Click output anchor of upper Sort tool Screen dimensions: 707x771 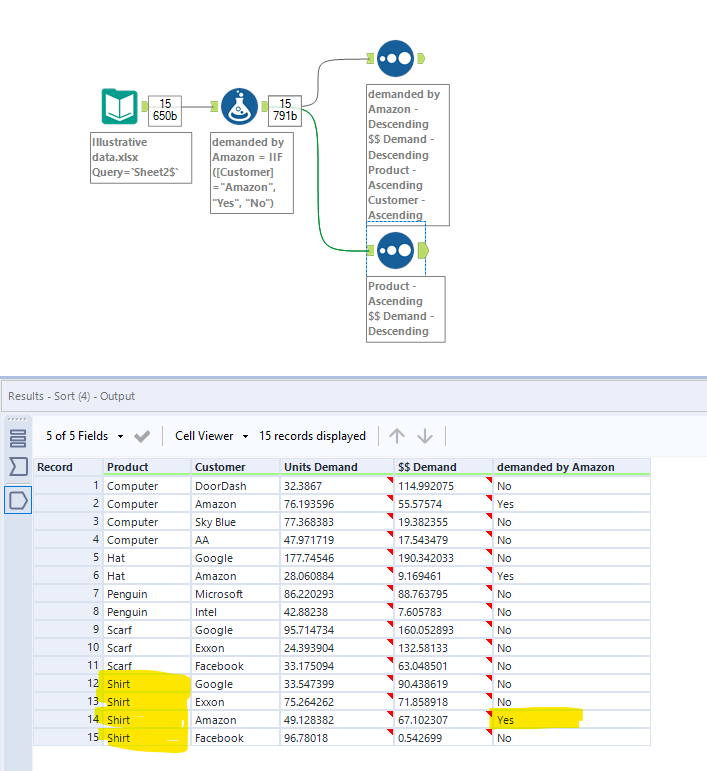click(421, 59)
